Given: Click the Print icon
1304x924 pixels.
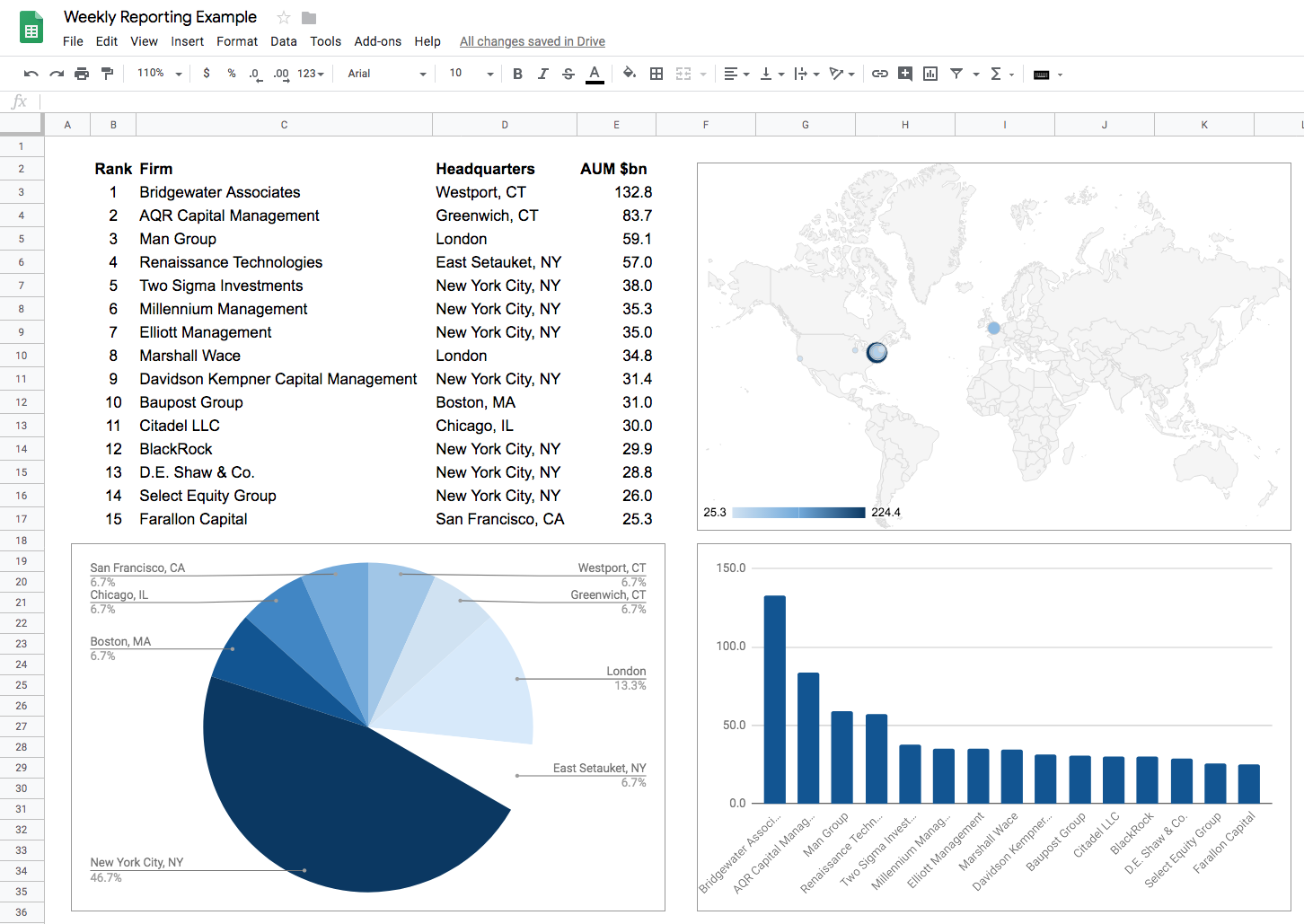Looking at the screenshot, I should (x=81, y=74).
